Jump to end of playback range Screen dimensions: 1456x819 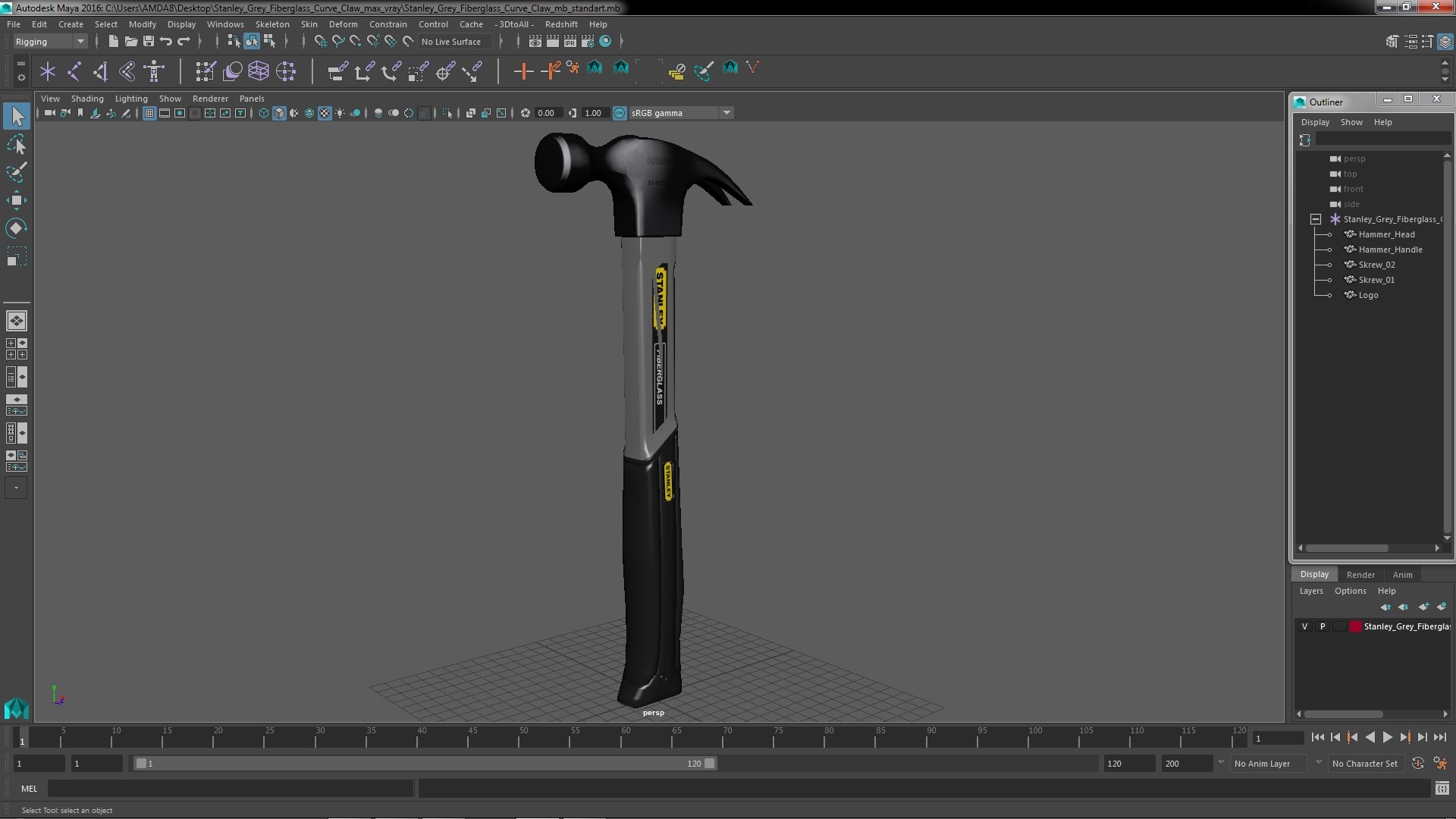[1439, 737]
